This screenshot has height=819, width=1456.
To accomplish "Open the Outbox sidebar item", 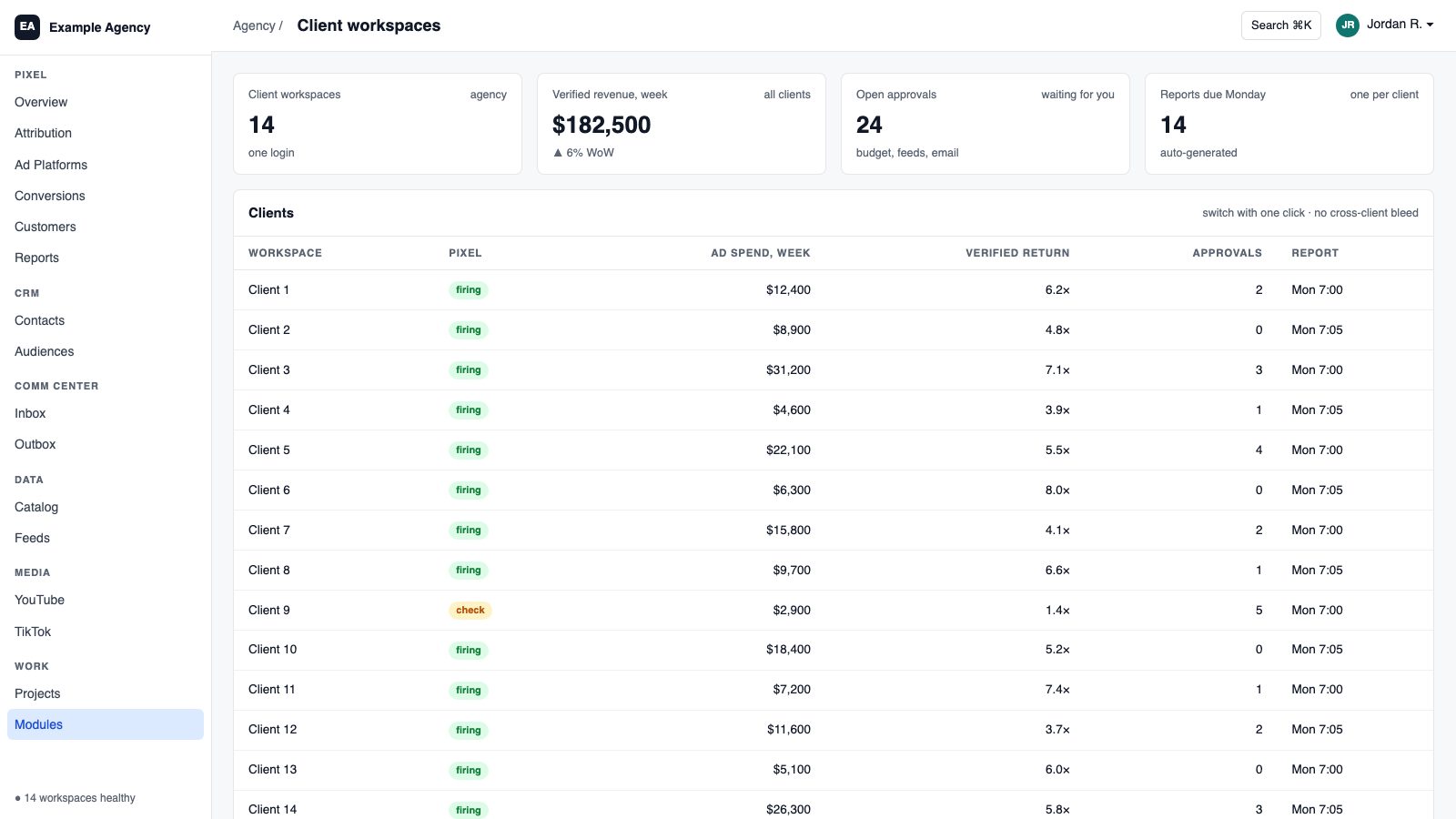I will (x=106, y=444).
